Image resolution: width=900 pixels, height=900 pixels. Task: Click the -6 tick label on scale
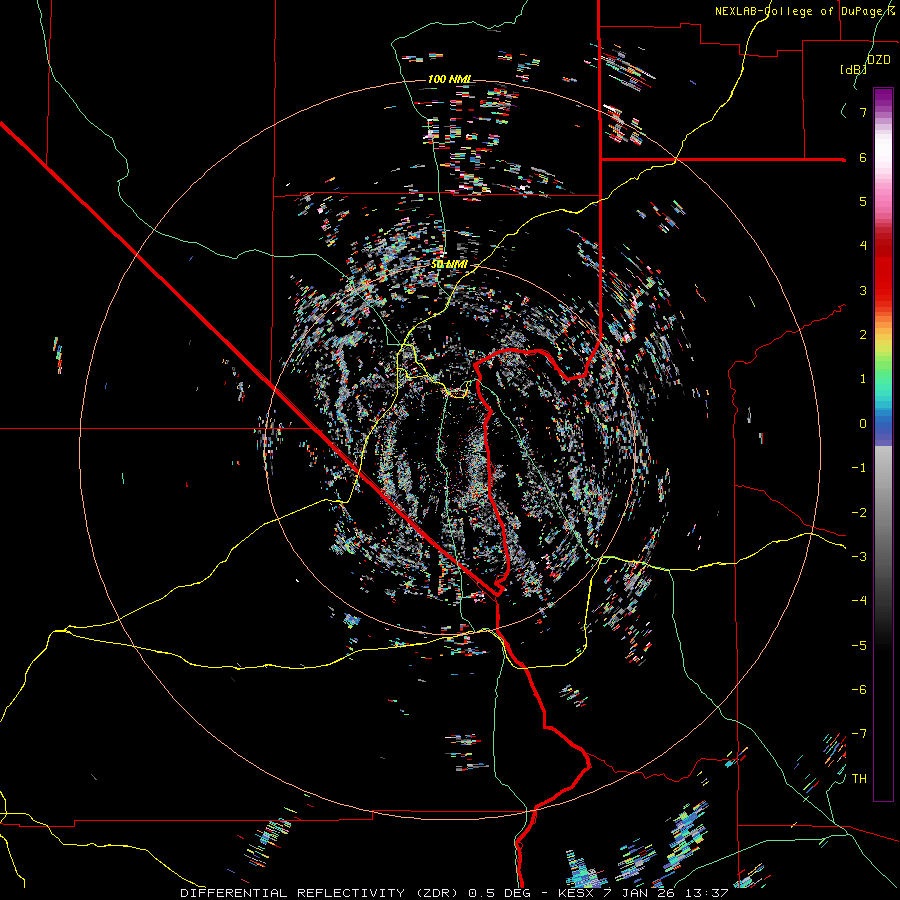click(x=859, y=690)
